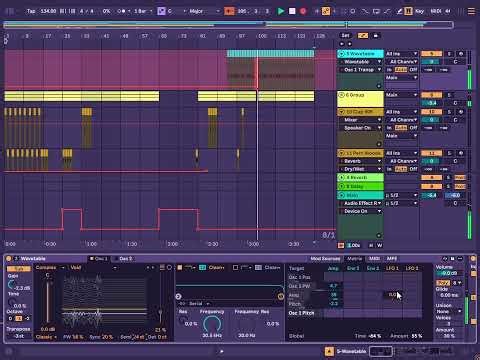Set Wavetable track monitor to Auto
This screenshot has width=480, height=360.
click(x=401, y=70)
